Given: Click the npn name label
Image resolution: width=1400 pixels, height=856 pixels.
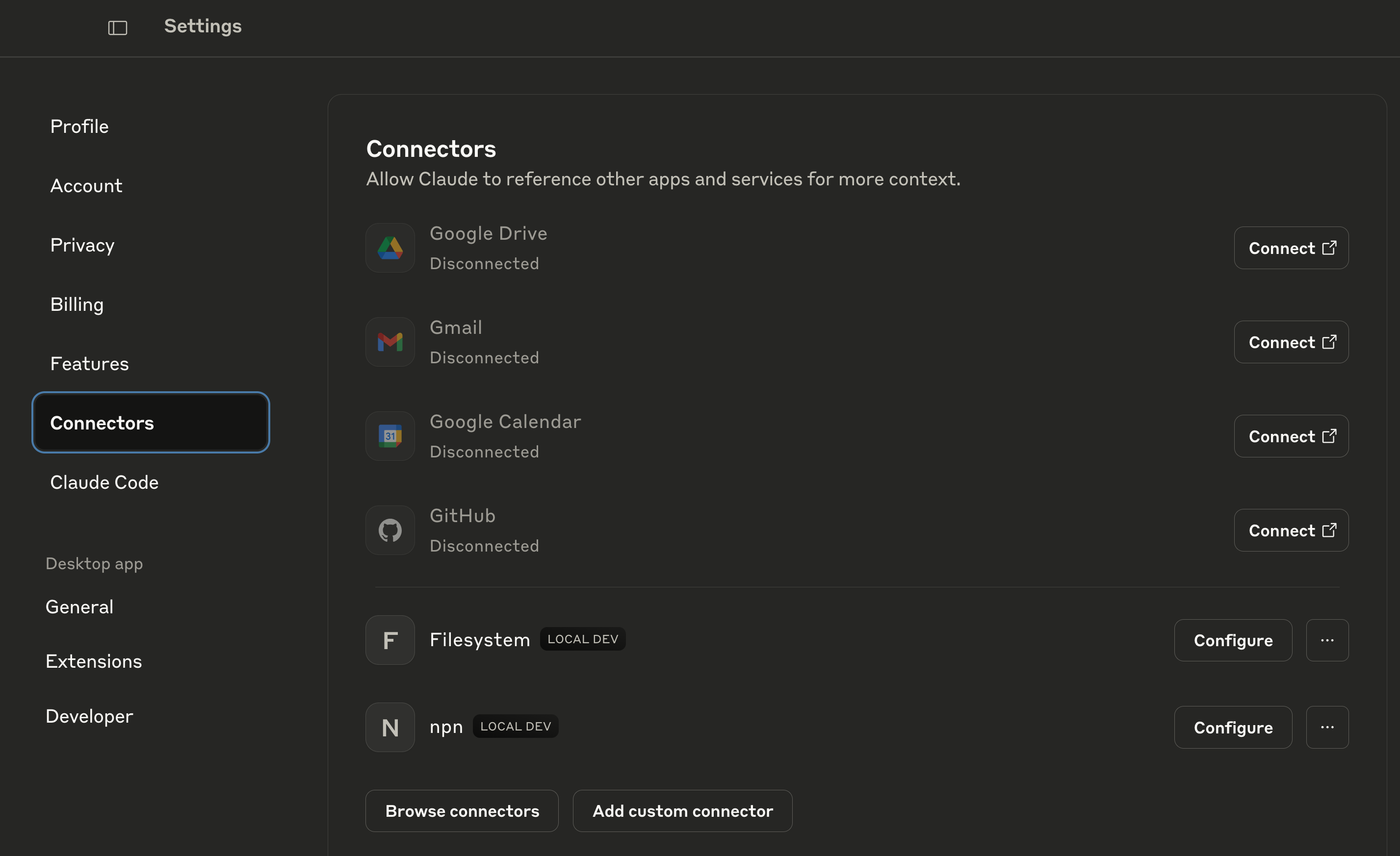Looking at the screenshot, I should tap(446, 728).
